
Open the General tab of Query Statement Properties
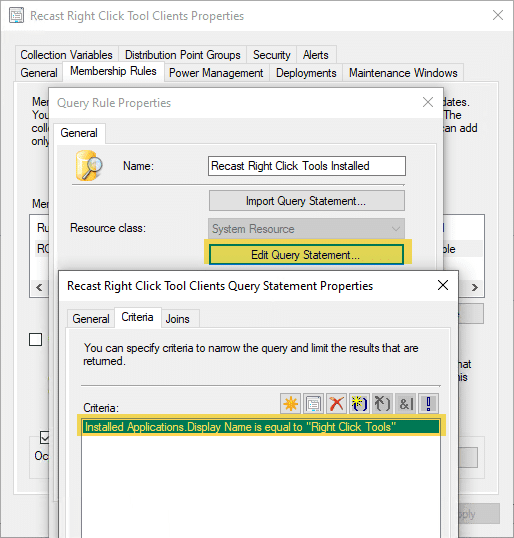pos(91,319)
